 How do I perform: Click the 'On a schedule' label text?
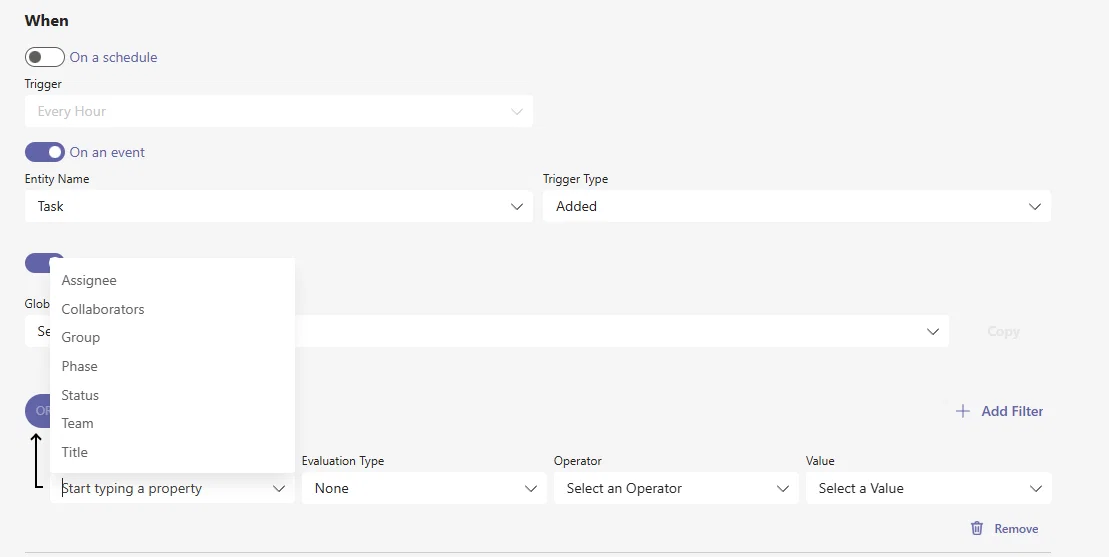[113, 57]
